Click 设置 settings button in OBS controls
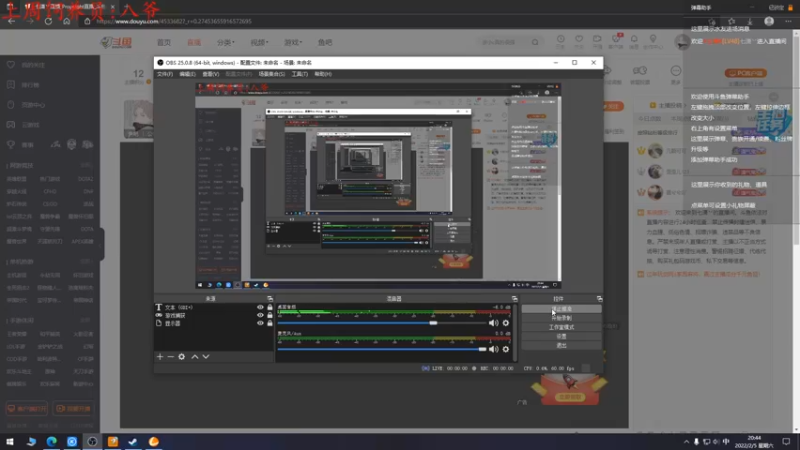Image resolution: width=800 pixels, height=450 pixels. 561,336
